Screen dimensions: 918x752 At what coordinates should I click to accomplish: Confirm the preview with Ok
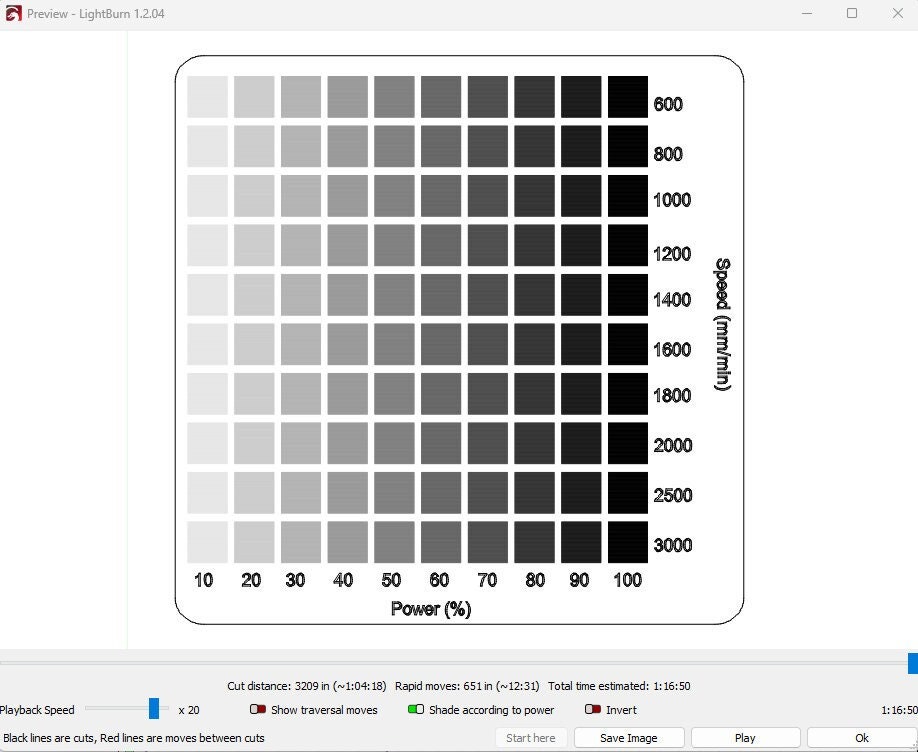861,737
